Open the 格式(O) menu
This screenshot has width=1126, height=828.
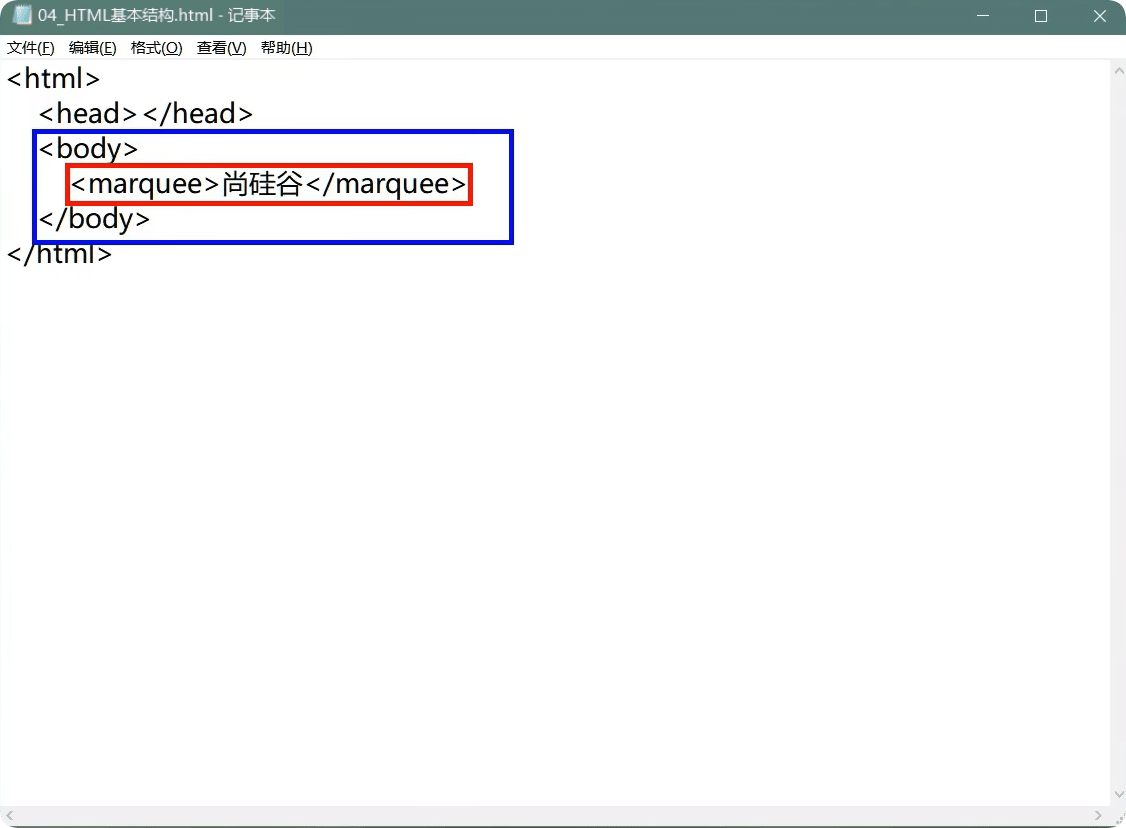(x=156, y=48)
